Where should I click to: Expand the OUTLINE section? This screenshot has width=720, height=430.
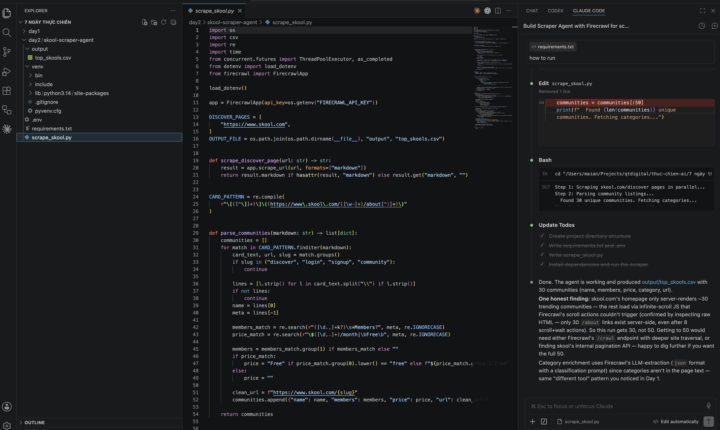pyautogui.click(x=34, y=422)
